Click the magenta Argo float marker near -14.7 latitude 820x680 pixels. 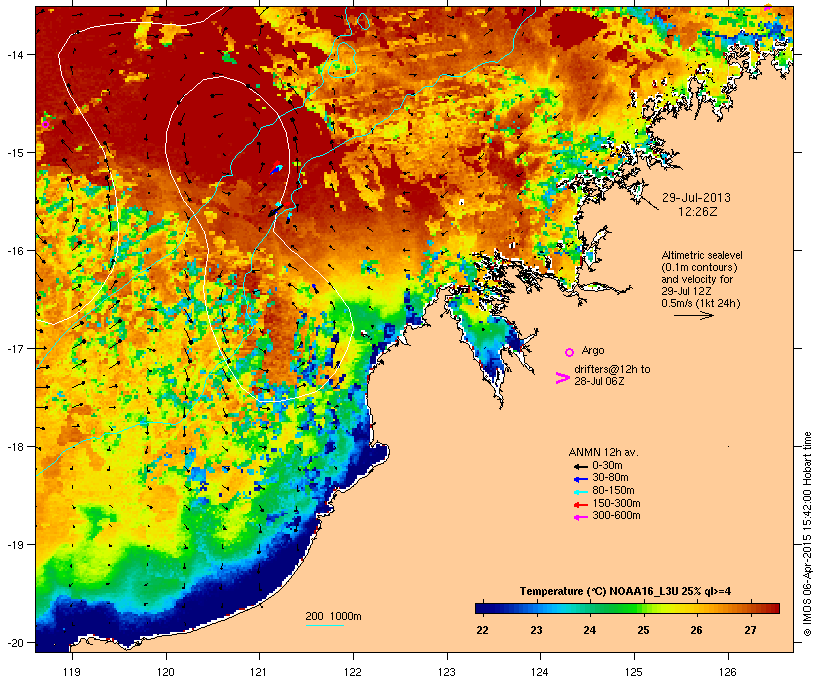coord(45,124)
